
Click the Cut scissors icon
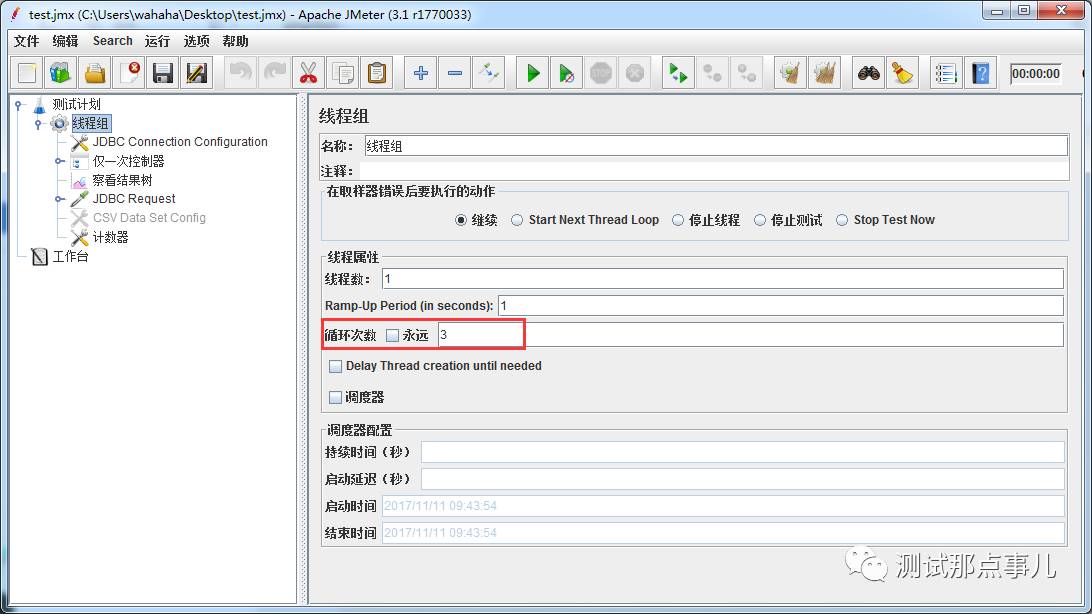pyautogui.click(x=309, y=73)
